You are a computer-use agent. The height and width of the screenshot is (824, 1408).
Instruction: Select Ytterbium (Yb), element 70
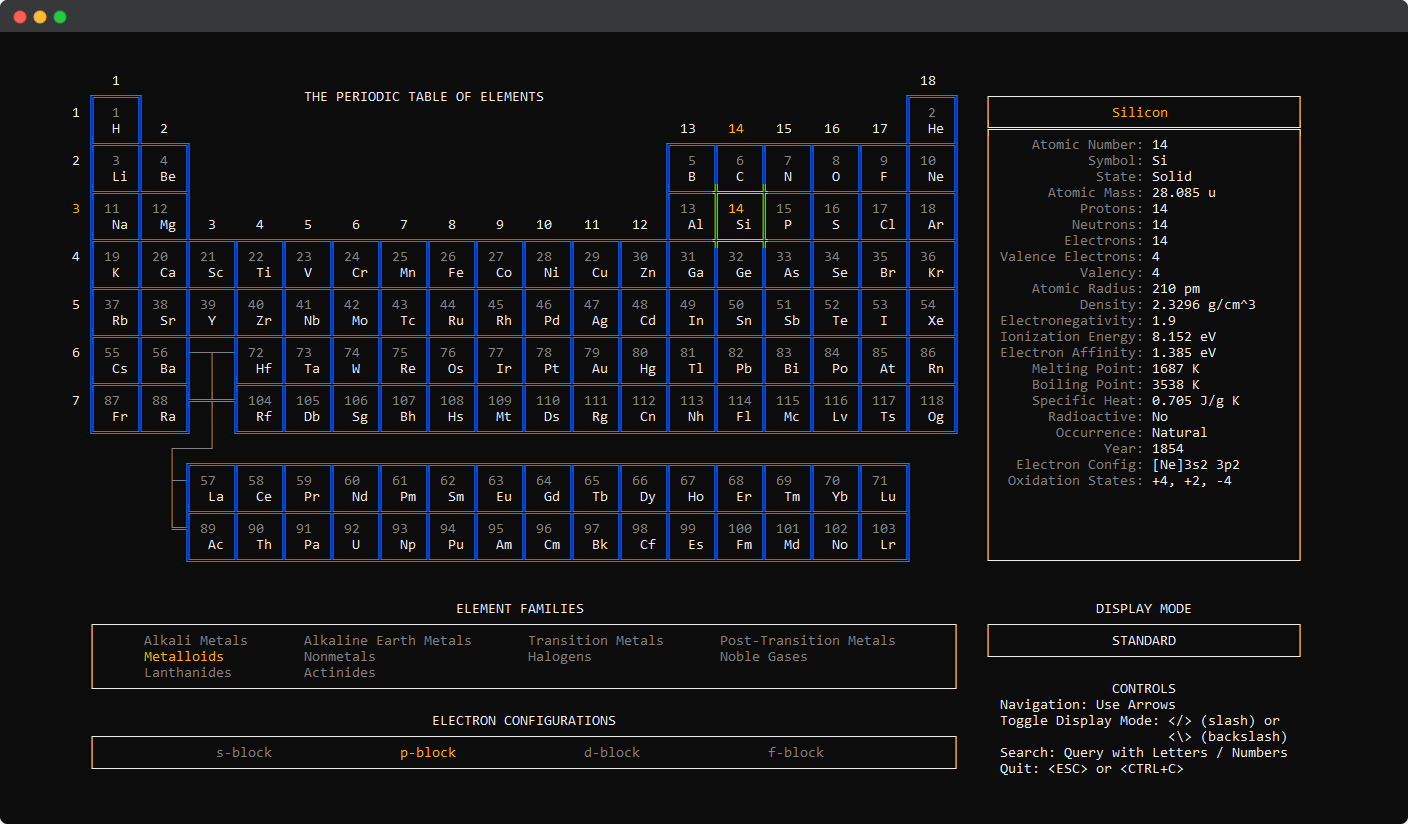tap(836, 488)
